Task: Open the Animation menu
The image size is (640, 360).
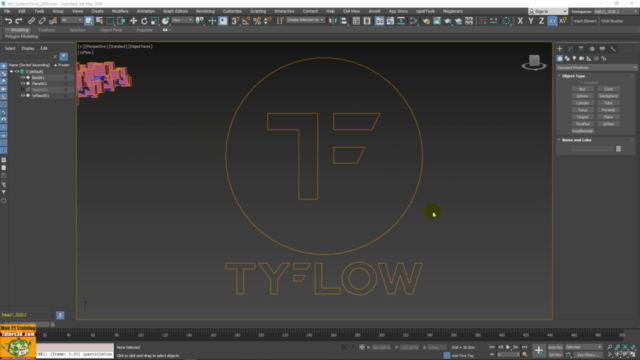Action: coord(145,11)
